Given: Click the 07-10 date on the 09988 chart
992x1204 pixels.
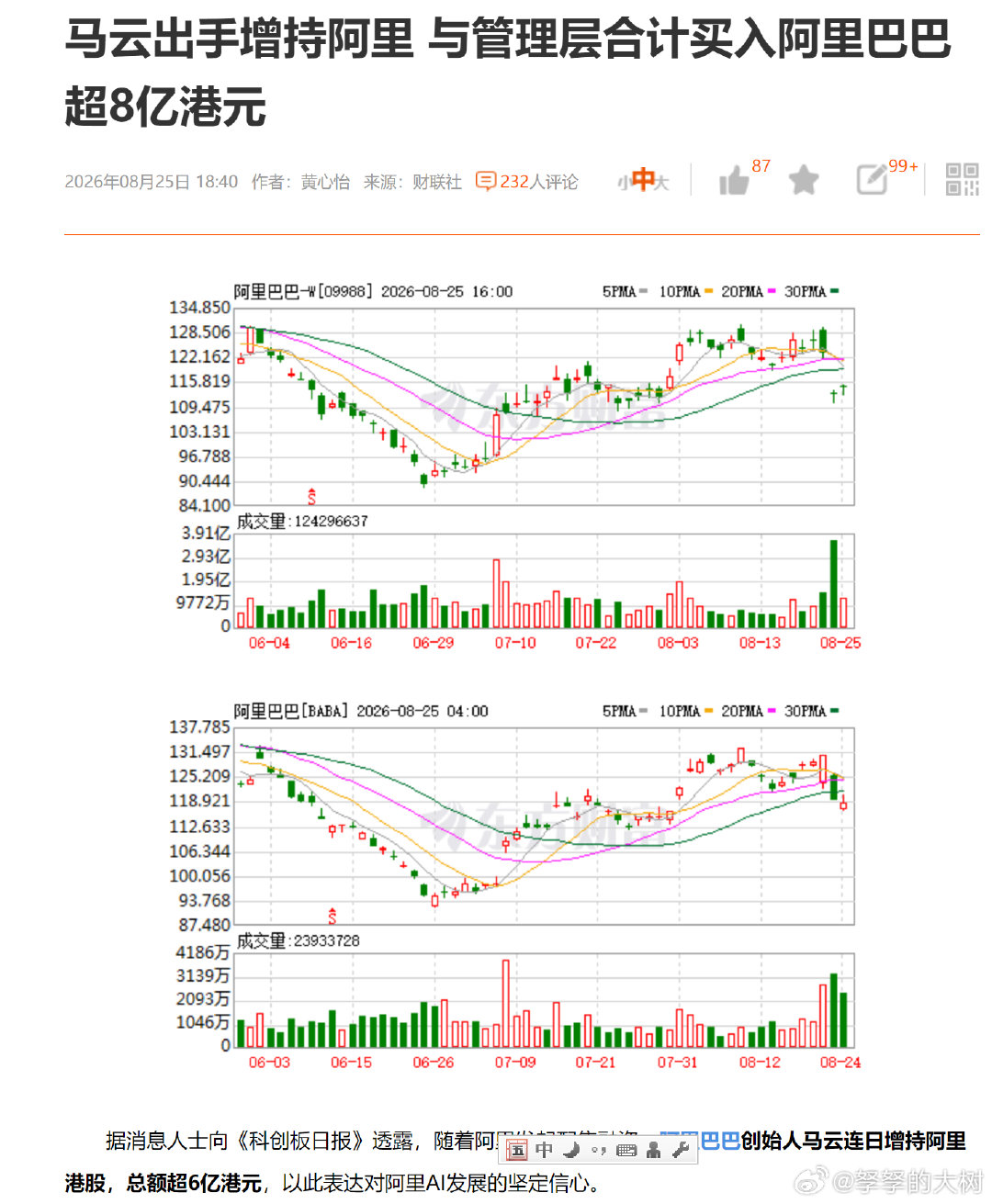Looking at the screenshot, I should point(515,643).
